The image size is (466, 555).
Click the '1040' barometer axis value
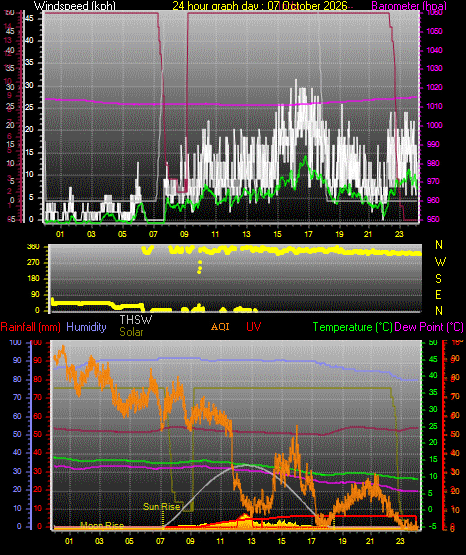[434, 50]
